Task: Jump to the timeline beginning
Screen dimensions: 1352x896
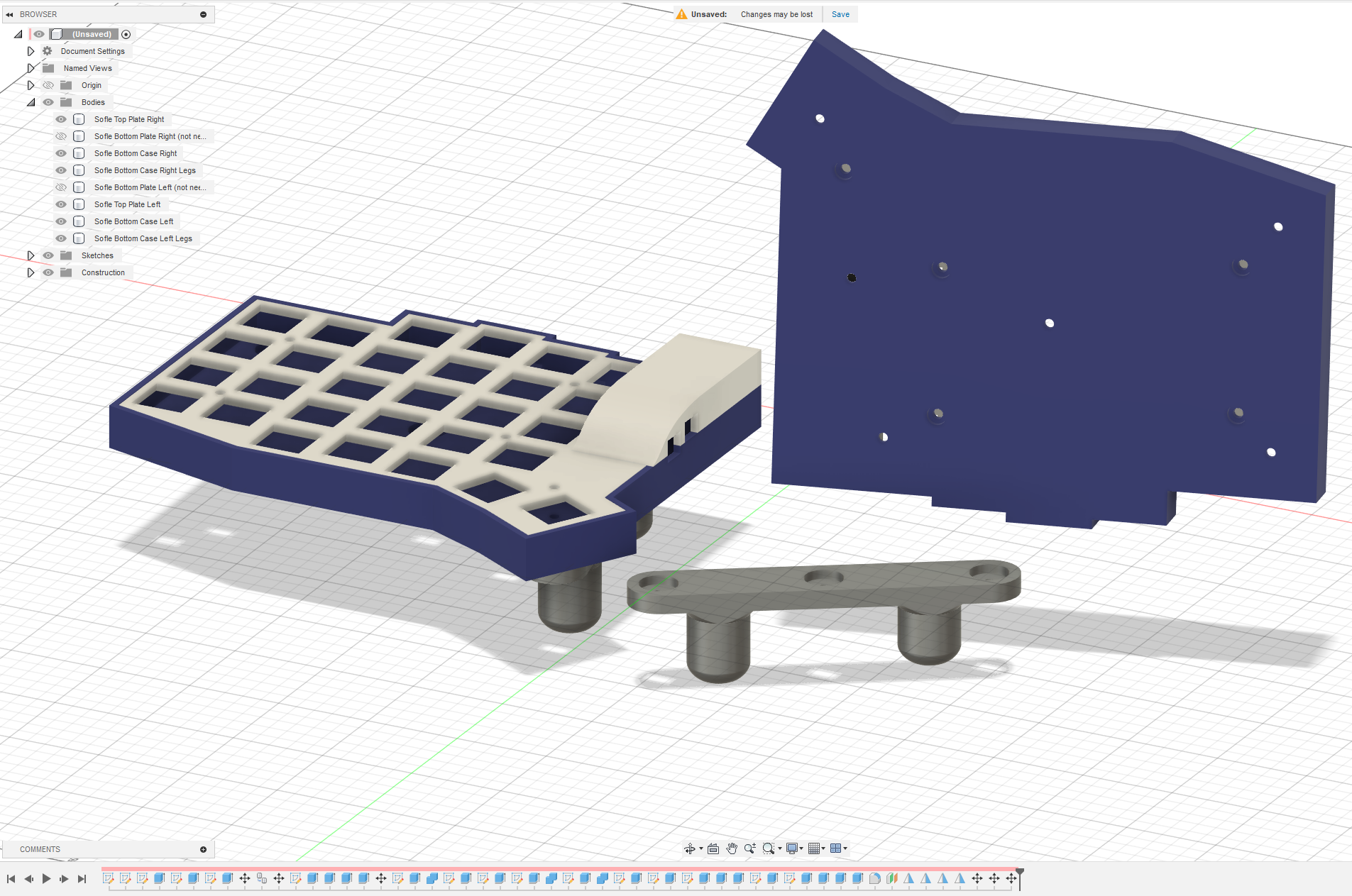Action: [11, 879]
